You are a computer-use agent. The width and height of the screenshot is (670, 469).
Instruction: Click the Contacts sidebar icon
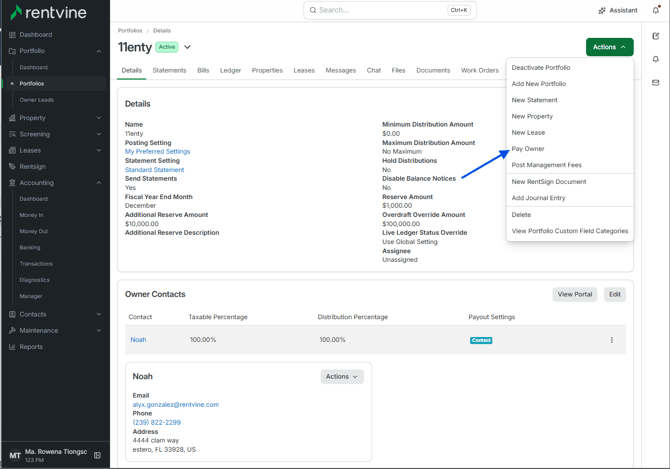[x=12, y=314]
